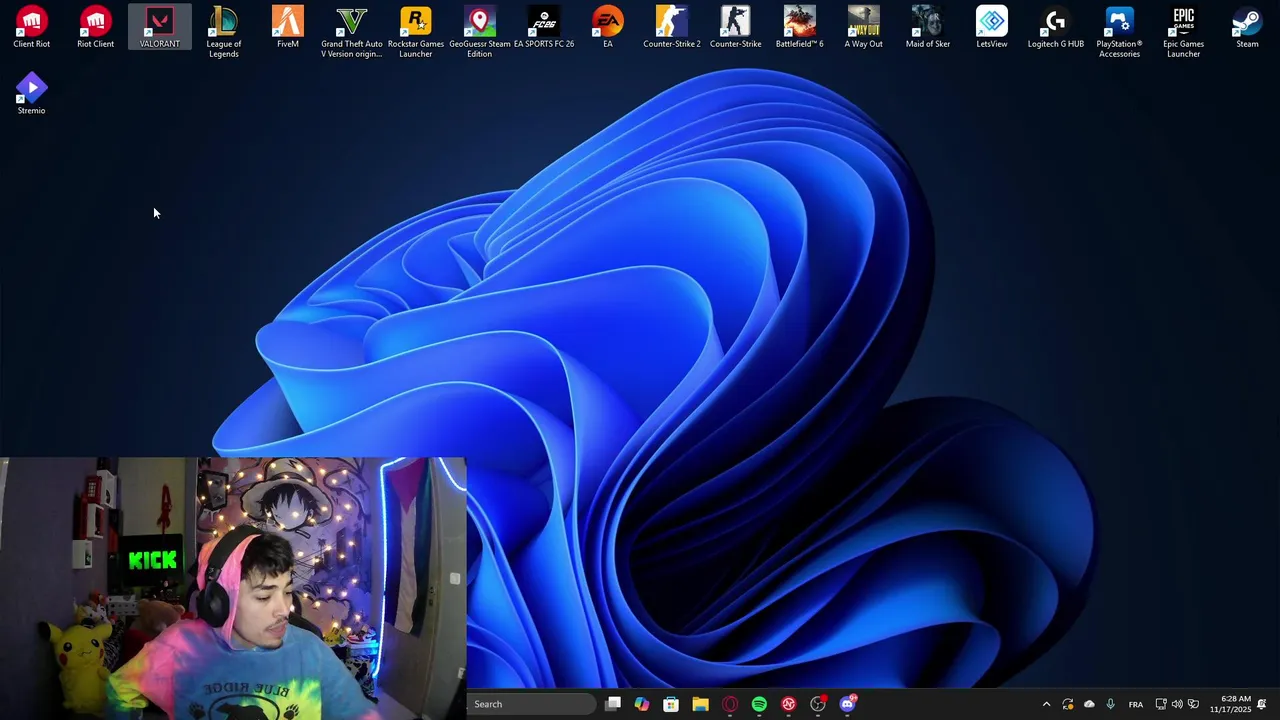Image resolution: width=1280 pixels, height=720 pixels.
Task: Open Rockstar Games Launcher shortcut
Action: 416,32
